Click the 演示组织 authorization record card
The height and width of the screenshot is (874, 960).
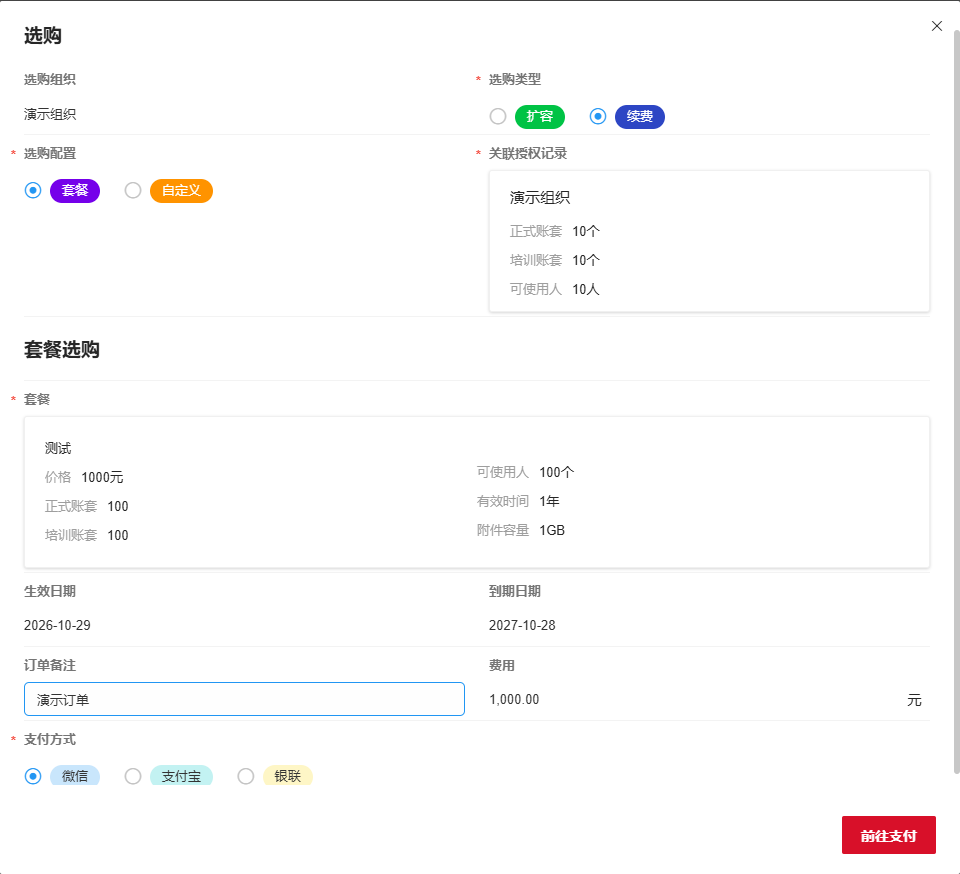pos(709,240)
